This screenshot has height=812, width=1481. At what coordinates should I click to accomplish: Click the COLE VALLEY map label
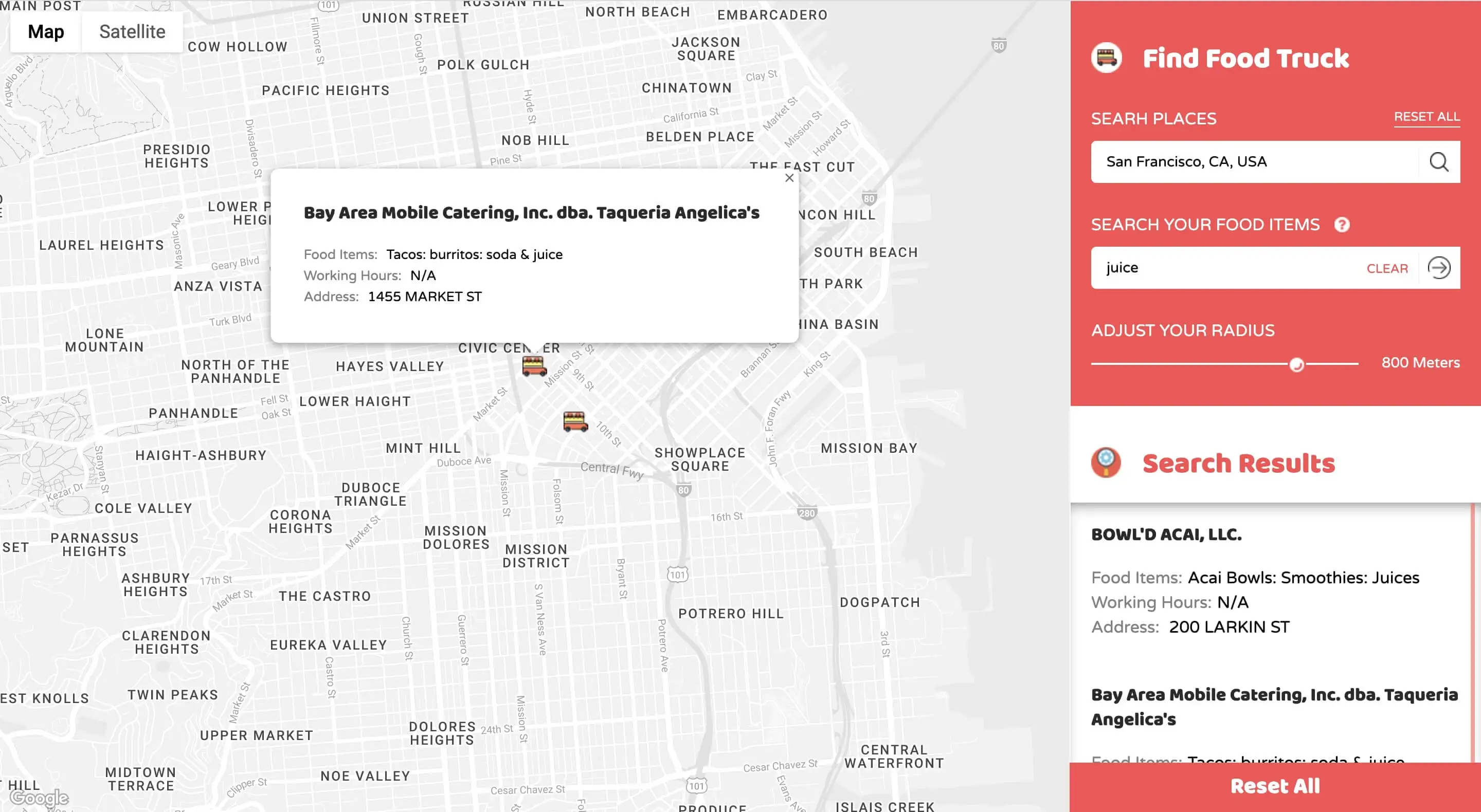(x=143, y=508)
